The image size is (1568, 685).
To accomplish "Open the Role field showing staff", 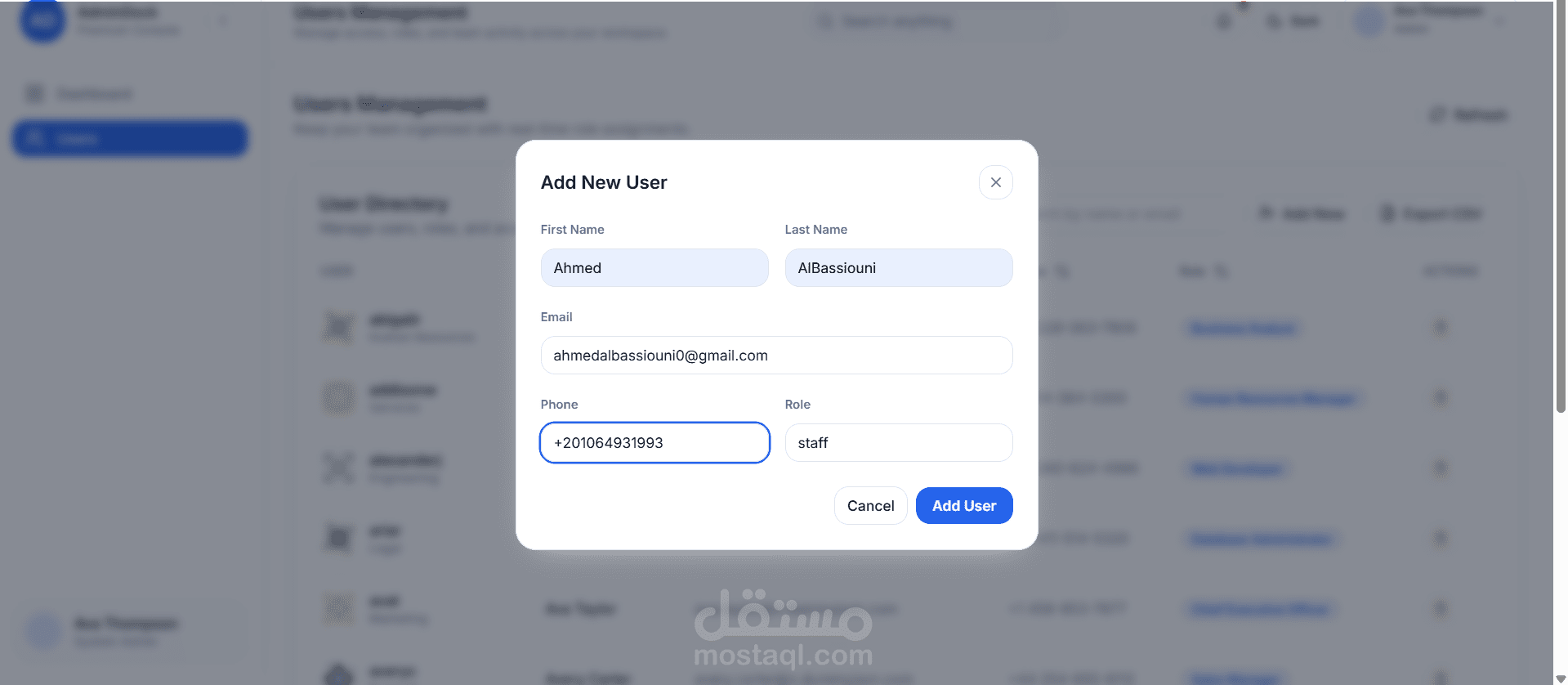I will point(898,443).
